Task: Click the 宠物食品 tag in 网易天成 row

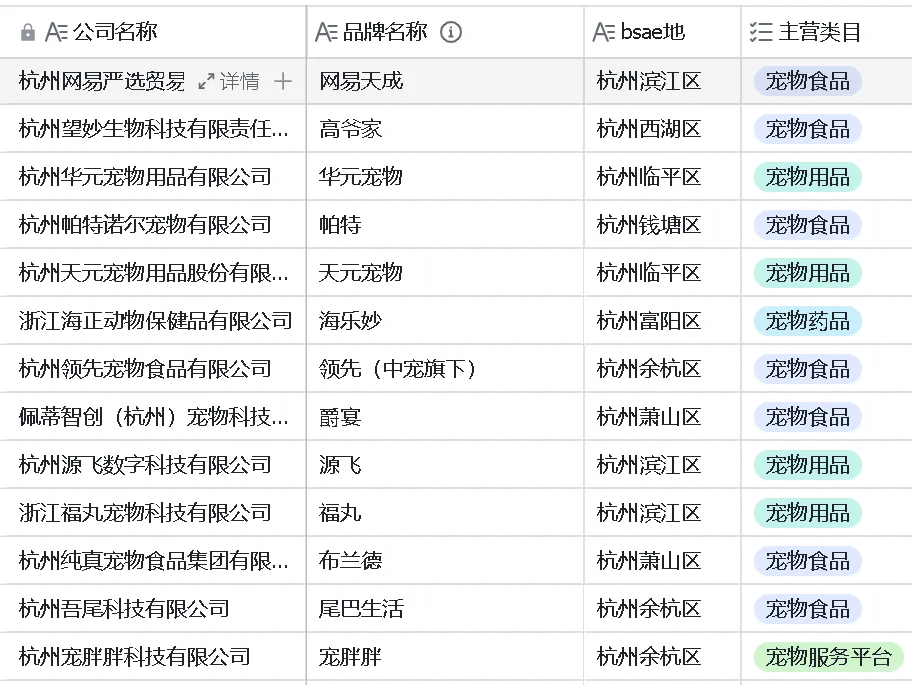Action: (x=807, y=81)
